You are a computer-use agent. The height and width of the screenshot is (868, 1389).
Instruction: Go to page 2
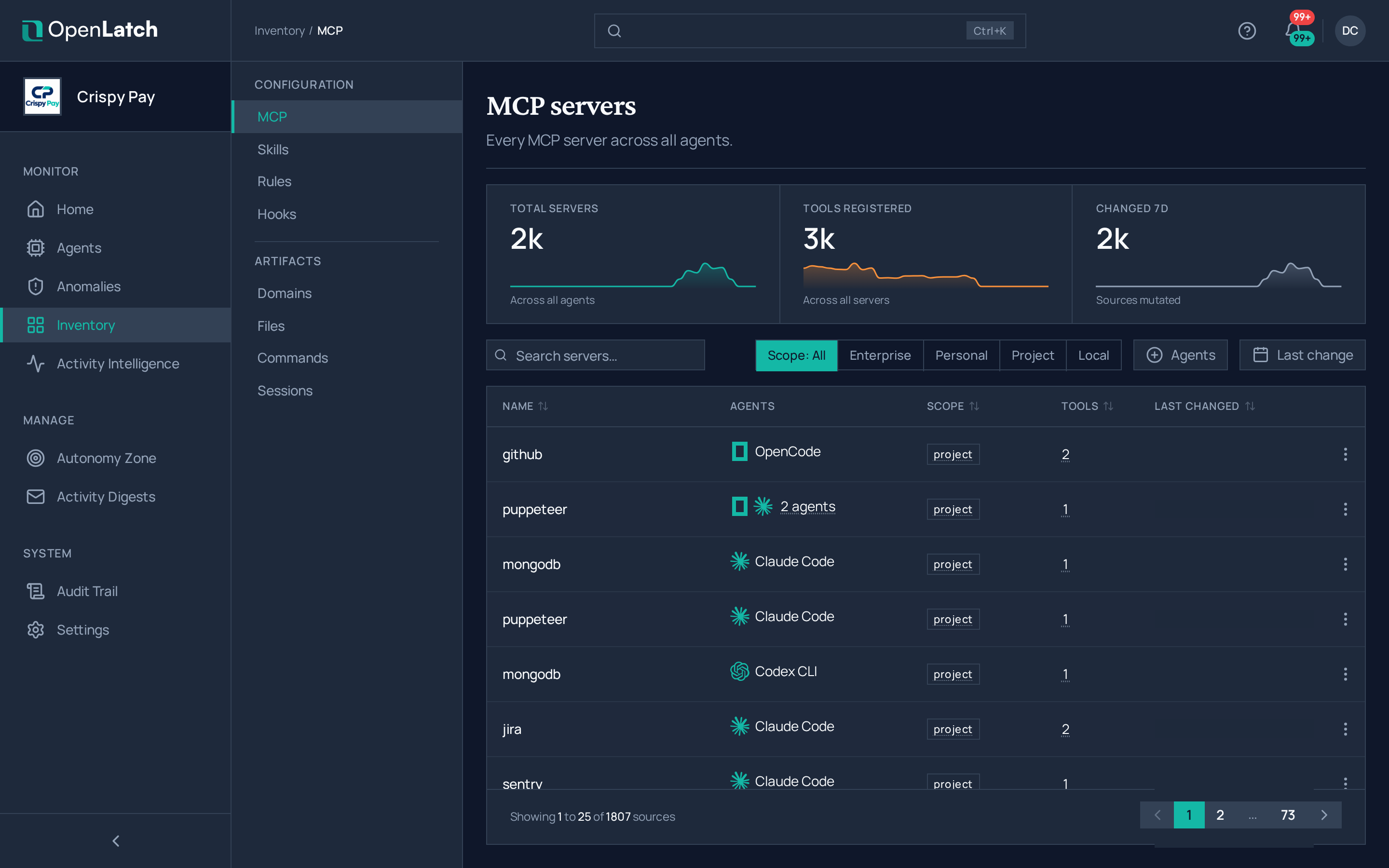[1220, 814]
